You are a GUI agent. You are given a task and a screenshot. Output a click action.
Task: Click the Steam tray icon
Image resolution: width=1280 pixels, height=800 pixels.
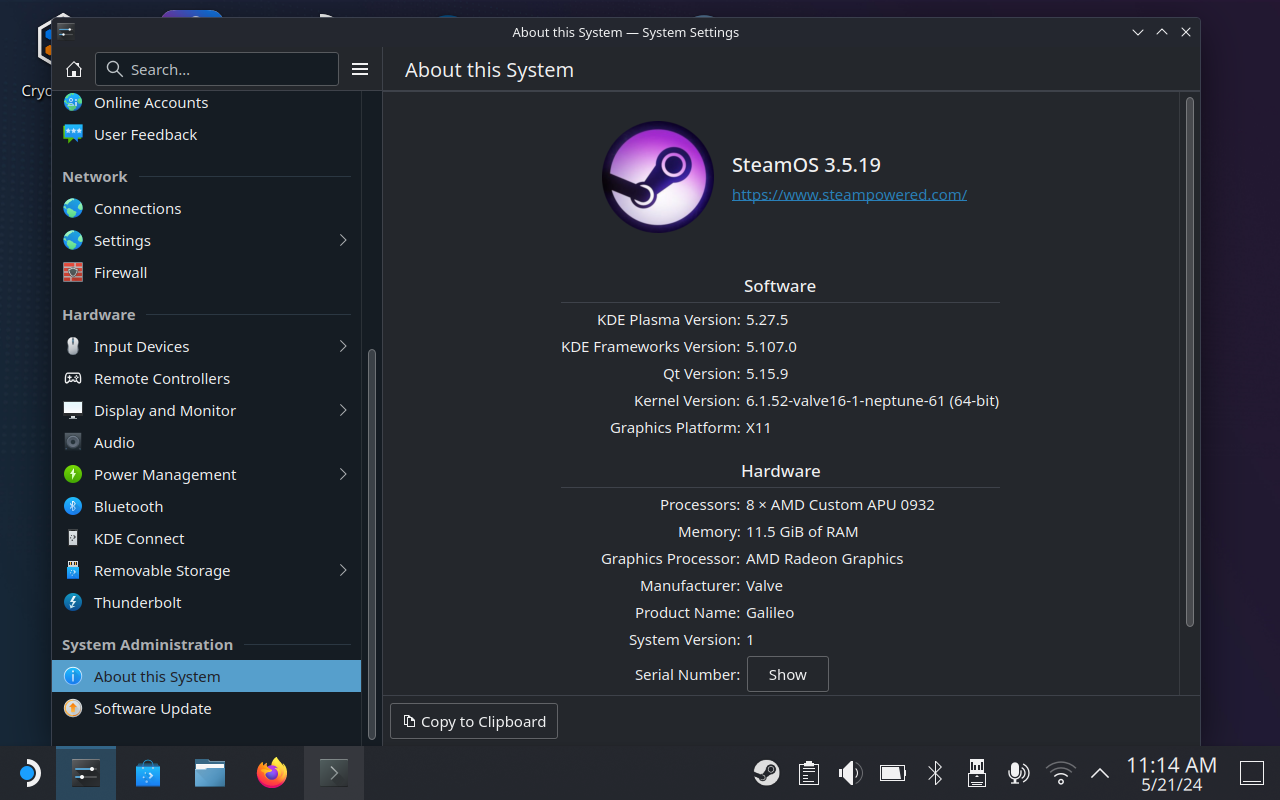(767, 773)
